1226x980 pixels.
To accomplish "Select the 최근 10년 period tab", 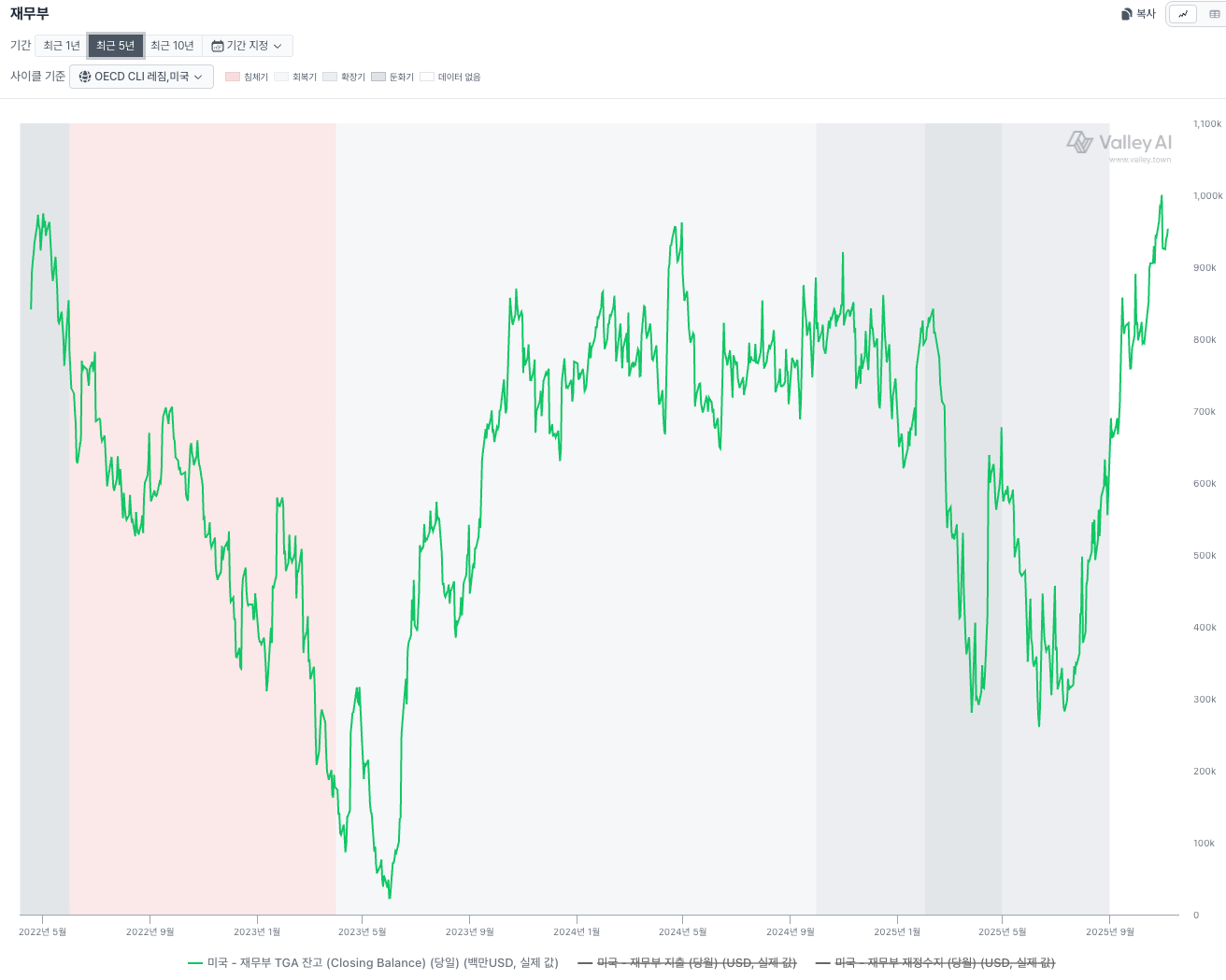I will [172, 46].
